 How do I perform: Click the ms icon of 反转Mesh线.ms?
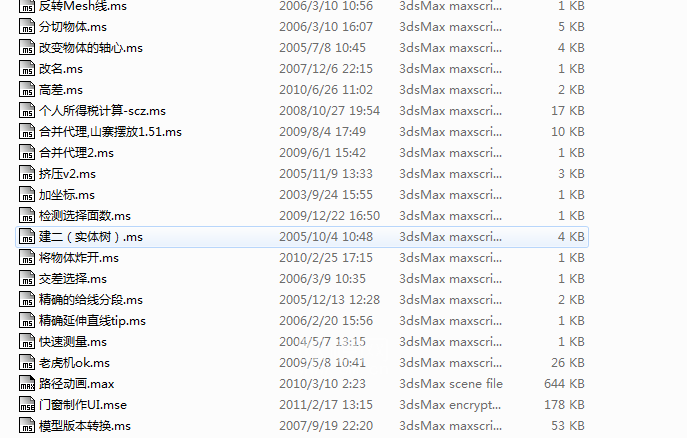pos(27,6)
